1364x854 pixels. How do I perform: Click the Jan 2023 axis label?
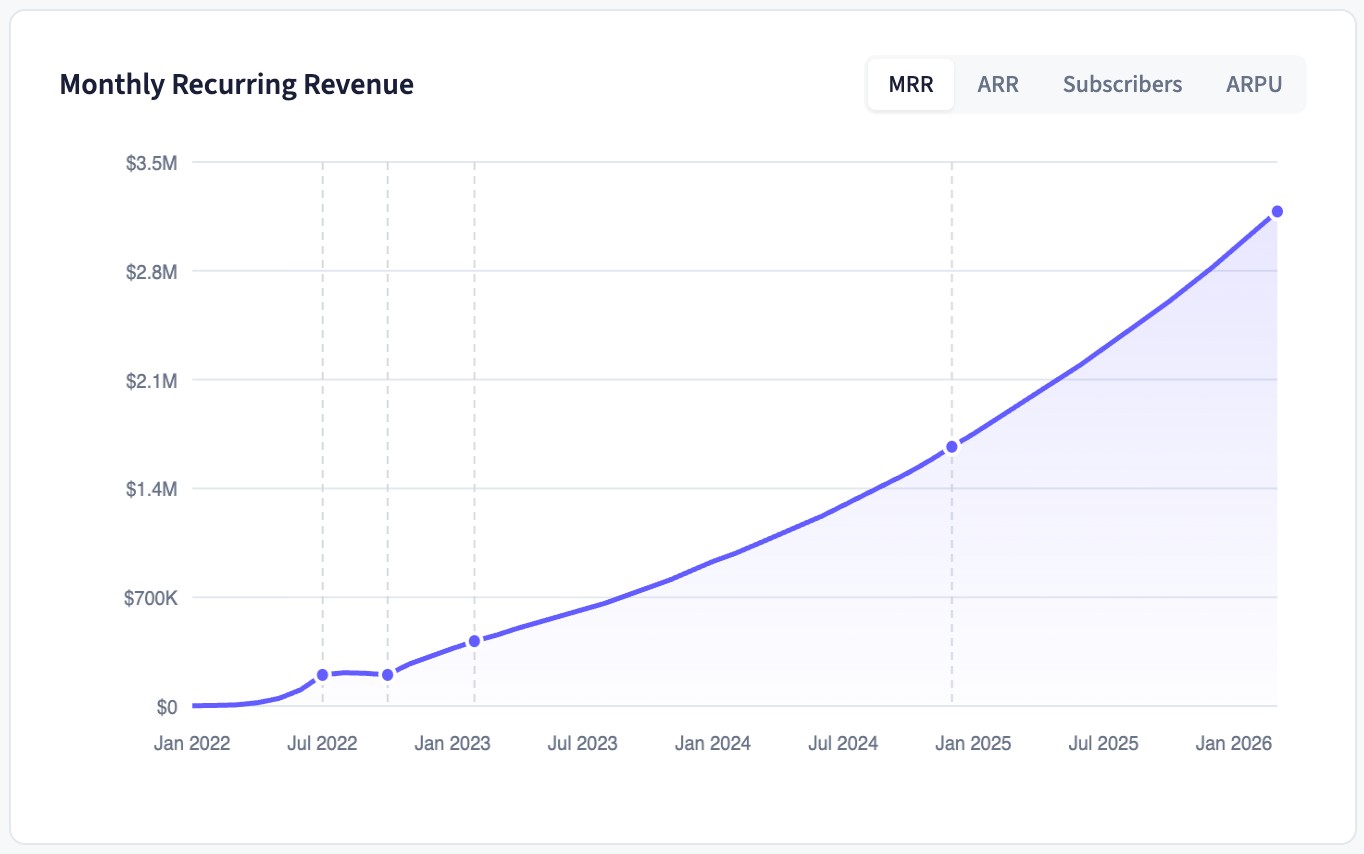click(454, 743)
